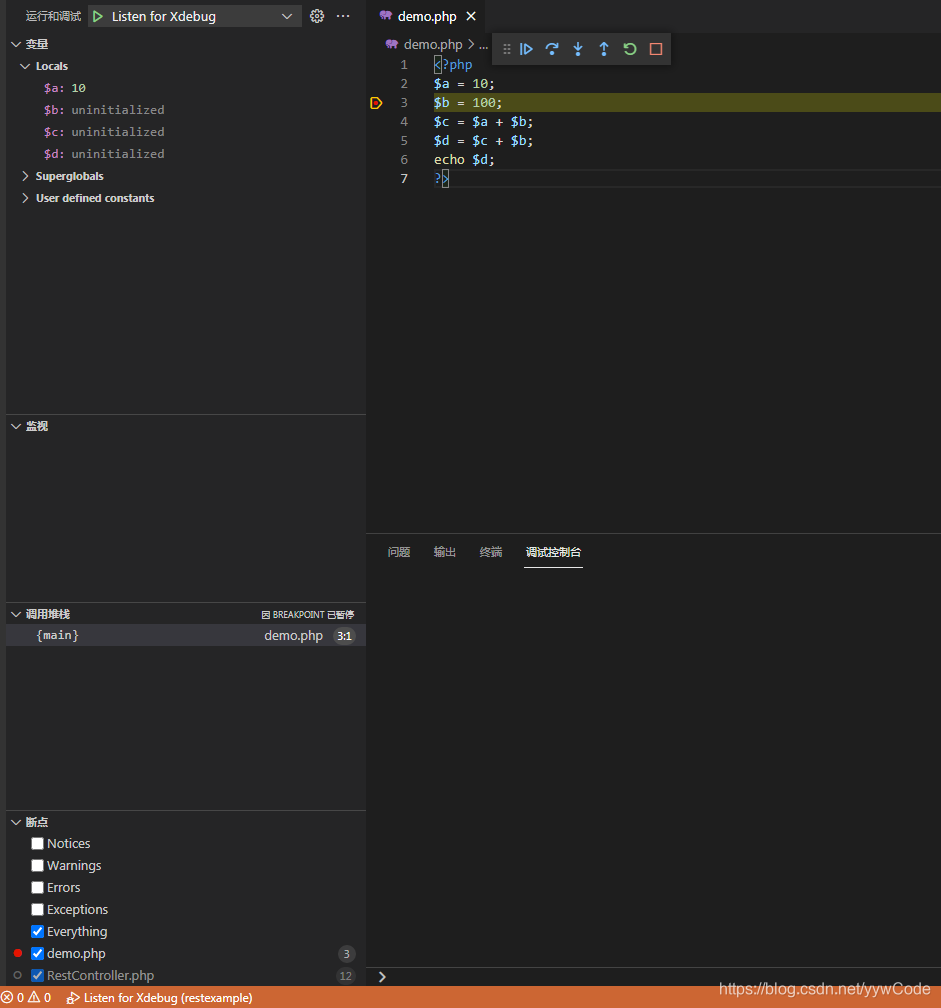
Task: Open launch.json settings gear
Action: click(x=317, y=16)
